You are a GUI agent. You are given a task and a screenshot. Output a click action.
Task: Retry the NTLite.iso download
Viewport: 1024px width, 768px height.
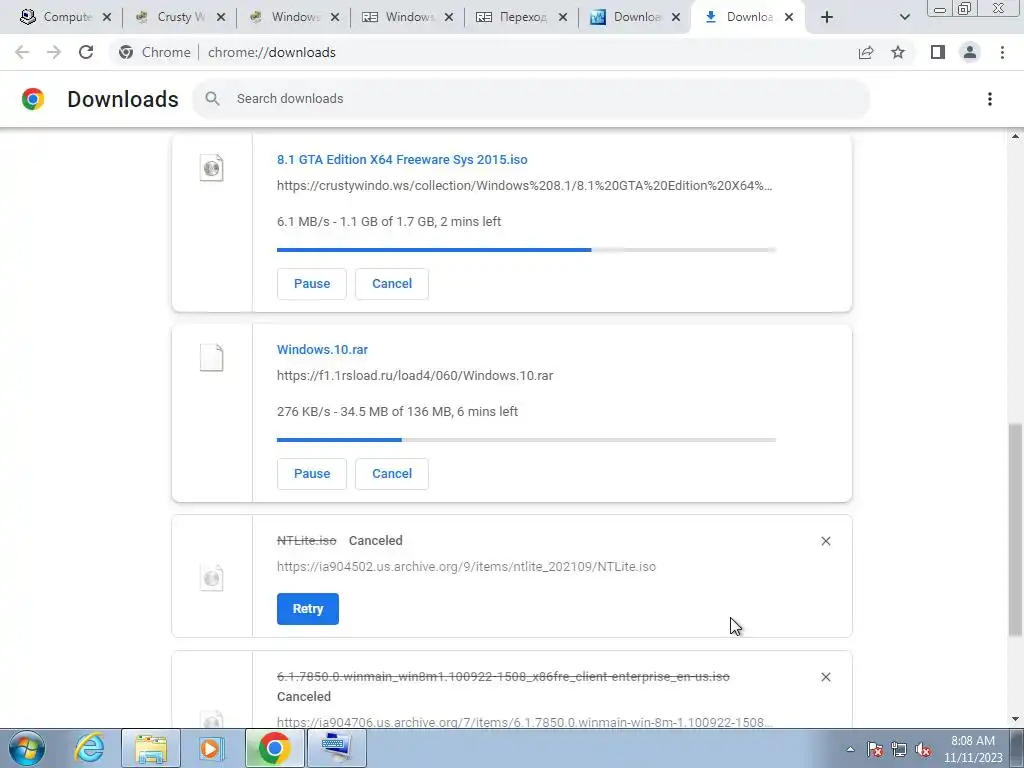click(308, 609)
